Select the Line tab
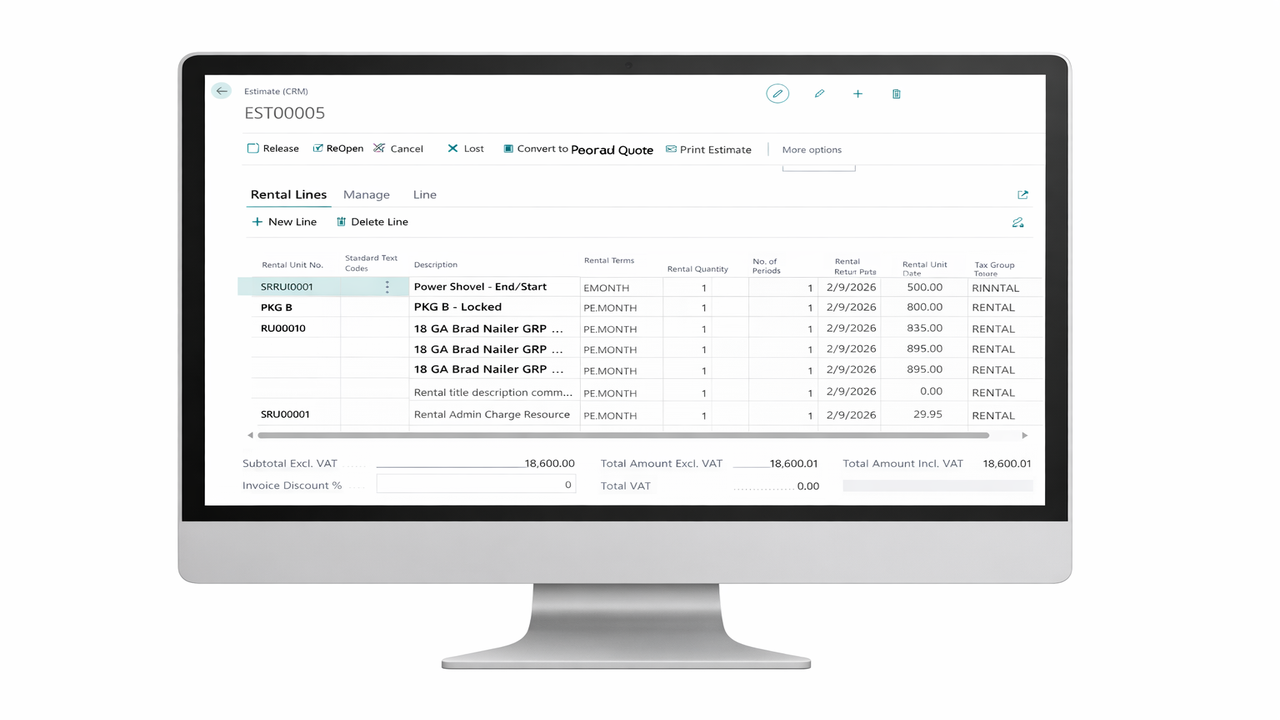Image resolution: width=1280 pixels, height=720 pixels. 424,194
